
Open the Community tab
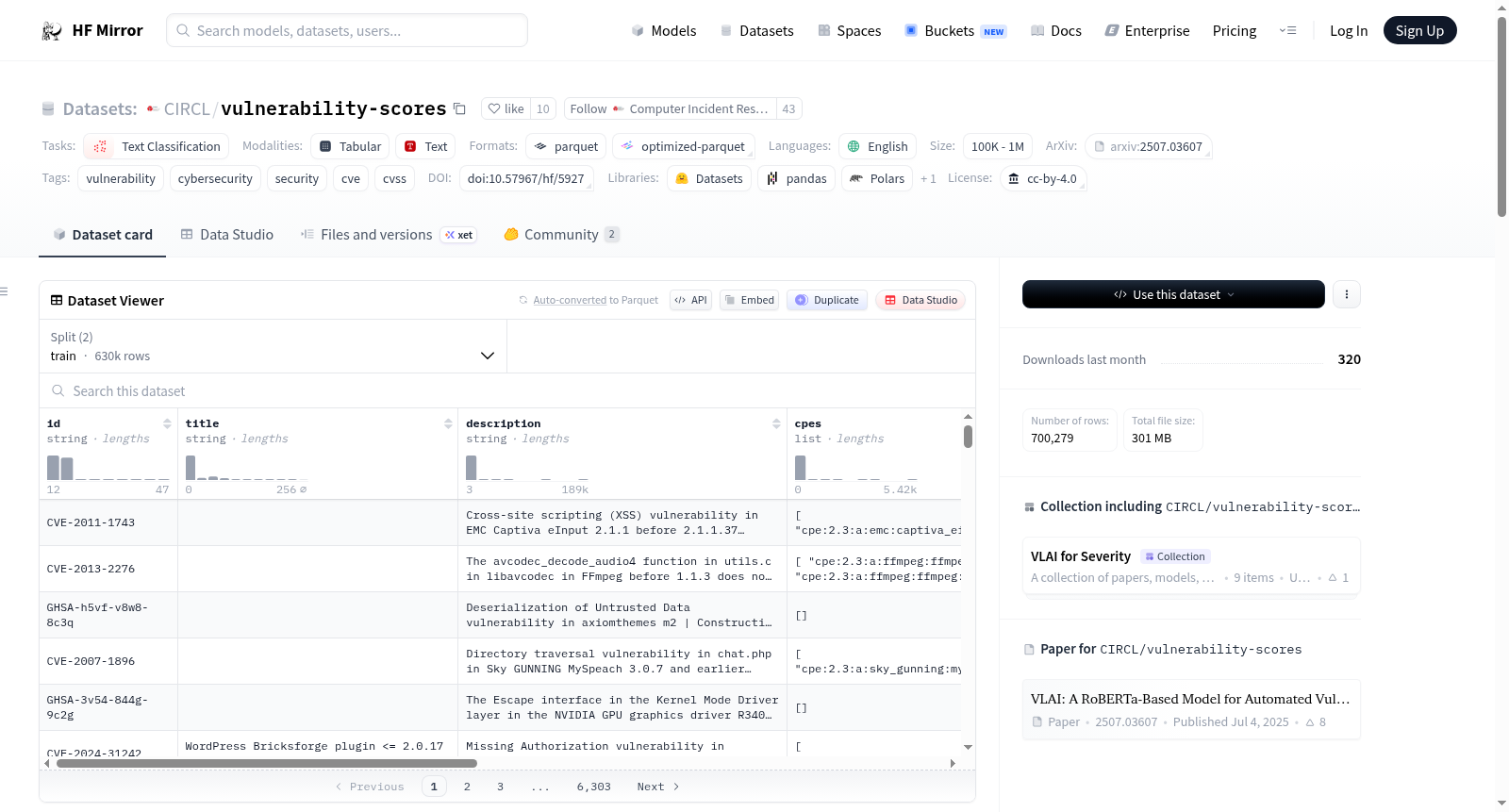[x=562, y=235]
